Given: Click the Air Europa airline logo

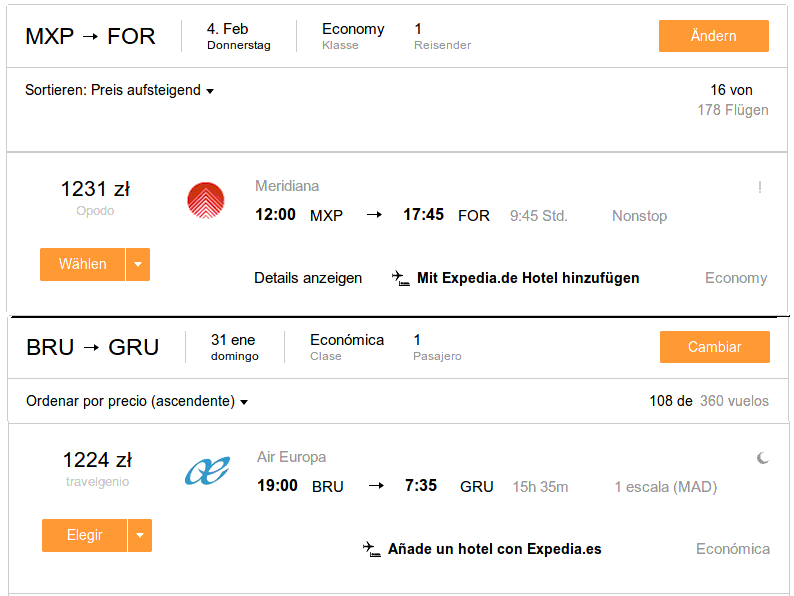Looking at the screenshot, I should point(207,470).
